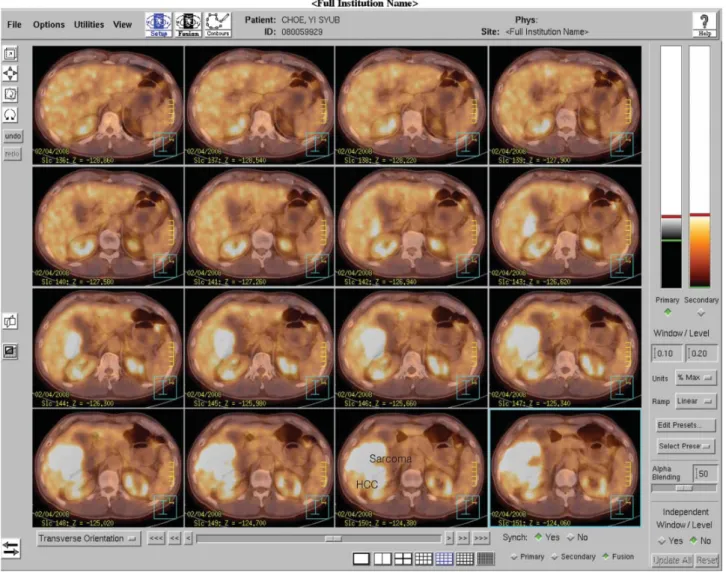
Task: Choose the five-by-five grid layout icon
Action: (x=464, y=559)
